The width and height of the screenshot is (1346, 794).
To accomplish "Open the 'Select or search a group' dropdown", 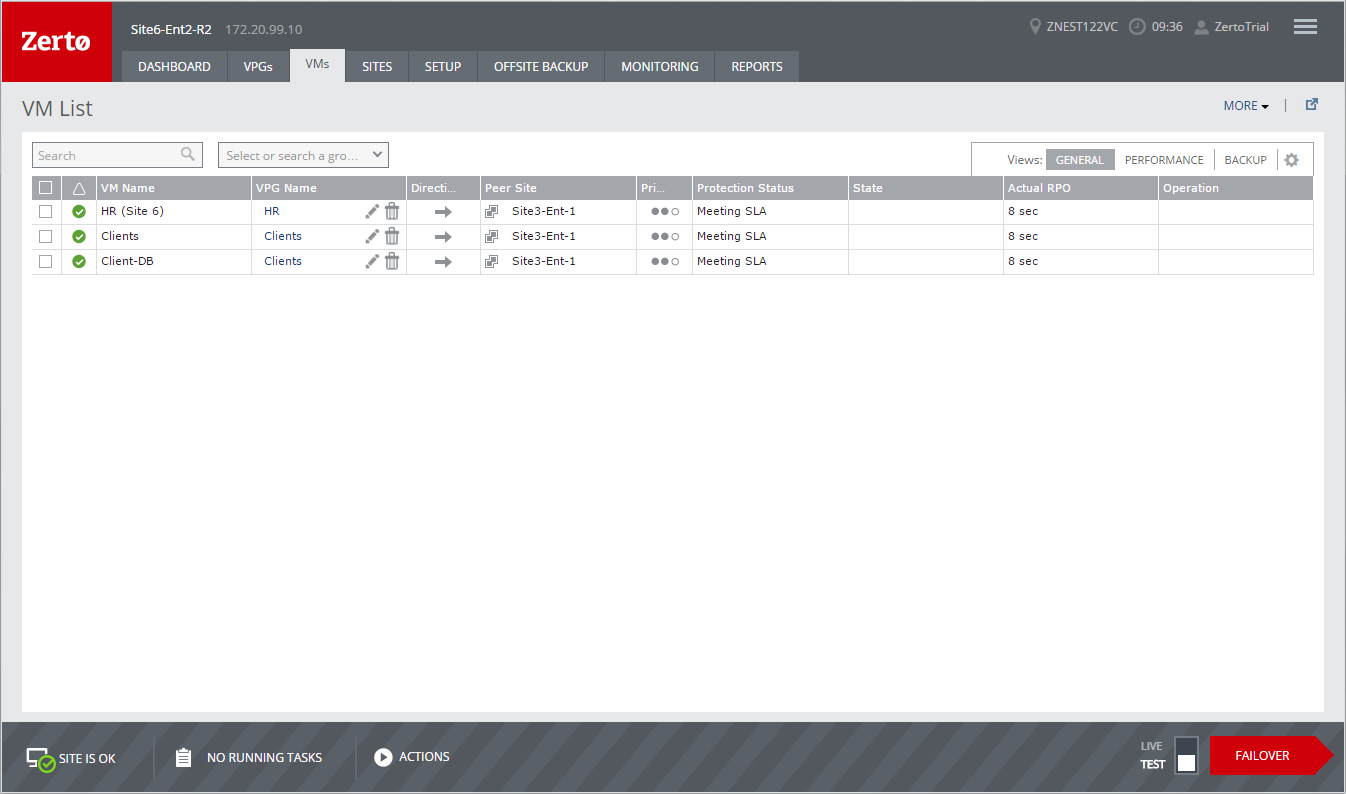I will pos(303,155).
